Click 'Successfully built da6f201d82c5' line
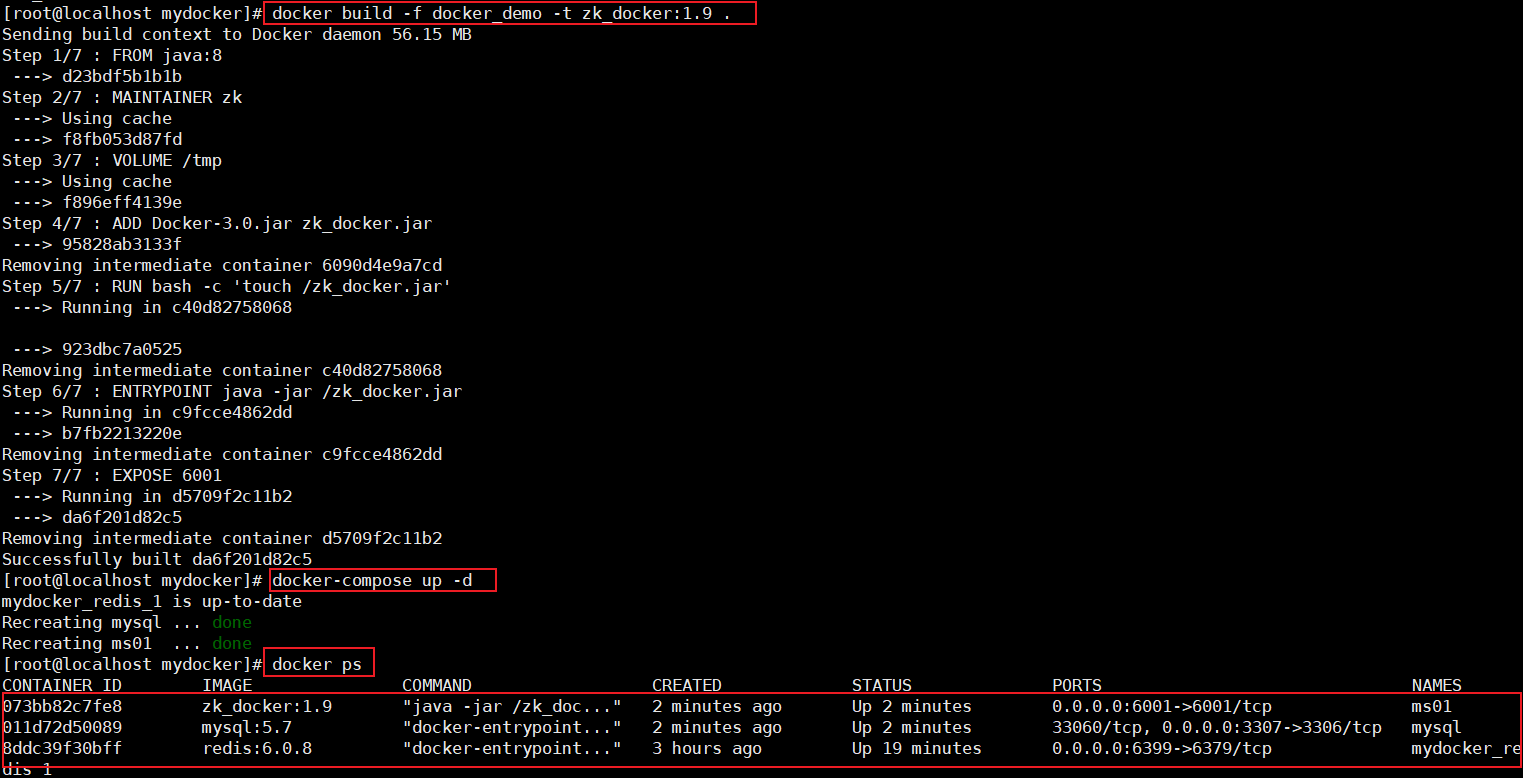 pos(157,560)
